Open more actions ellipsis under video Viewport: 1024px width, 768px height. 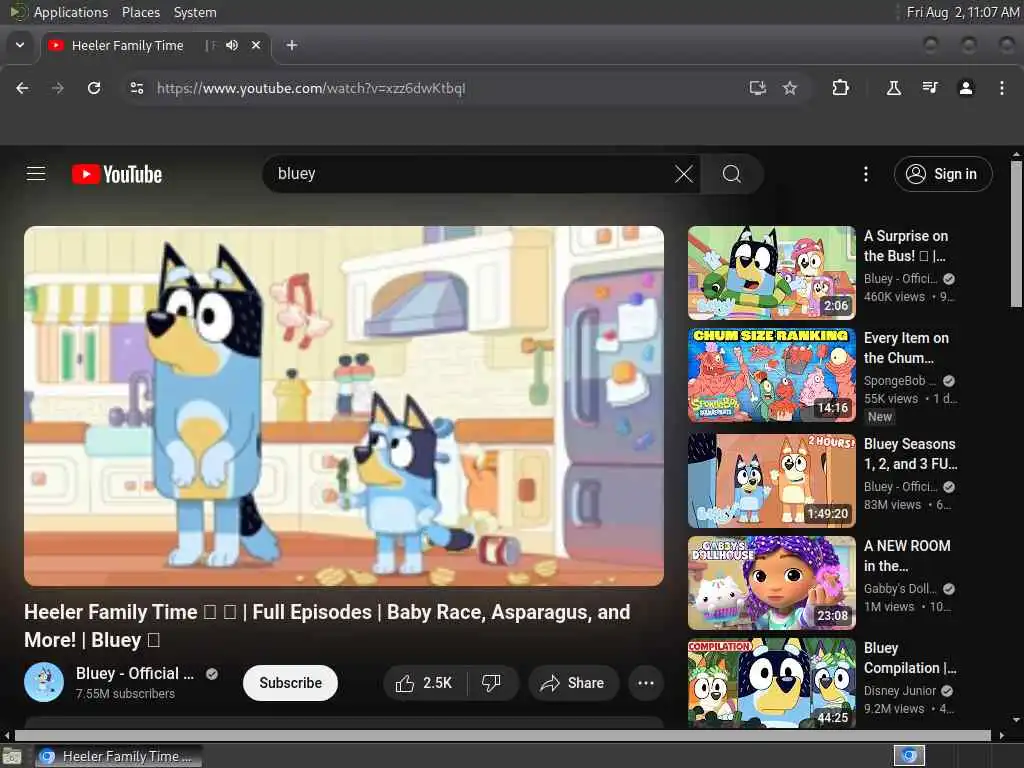[646, 683]
